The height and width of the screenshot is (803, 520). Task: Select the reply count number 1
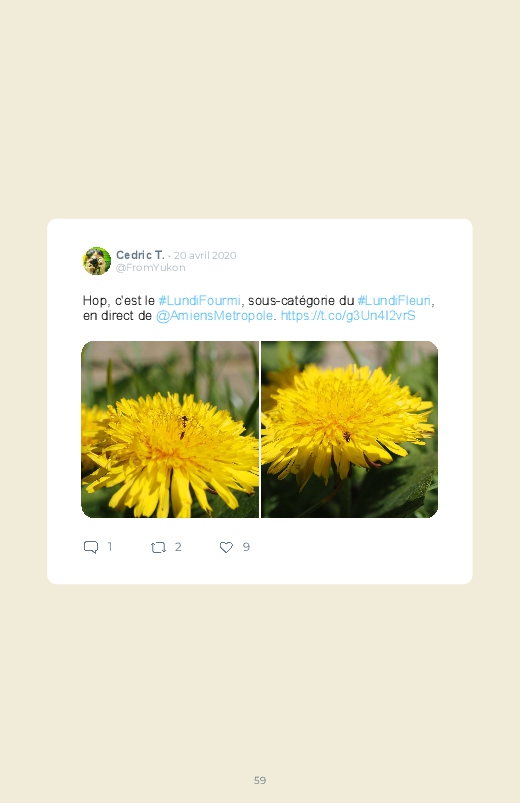110,547
